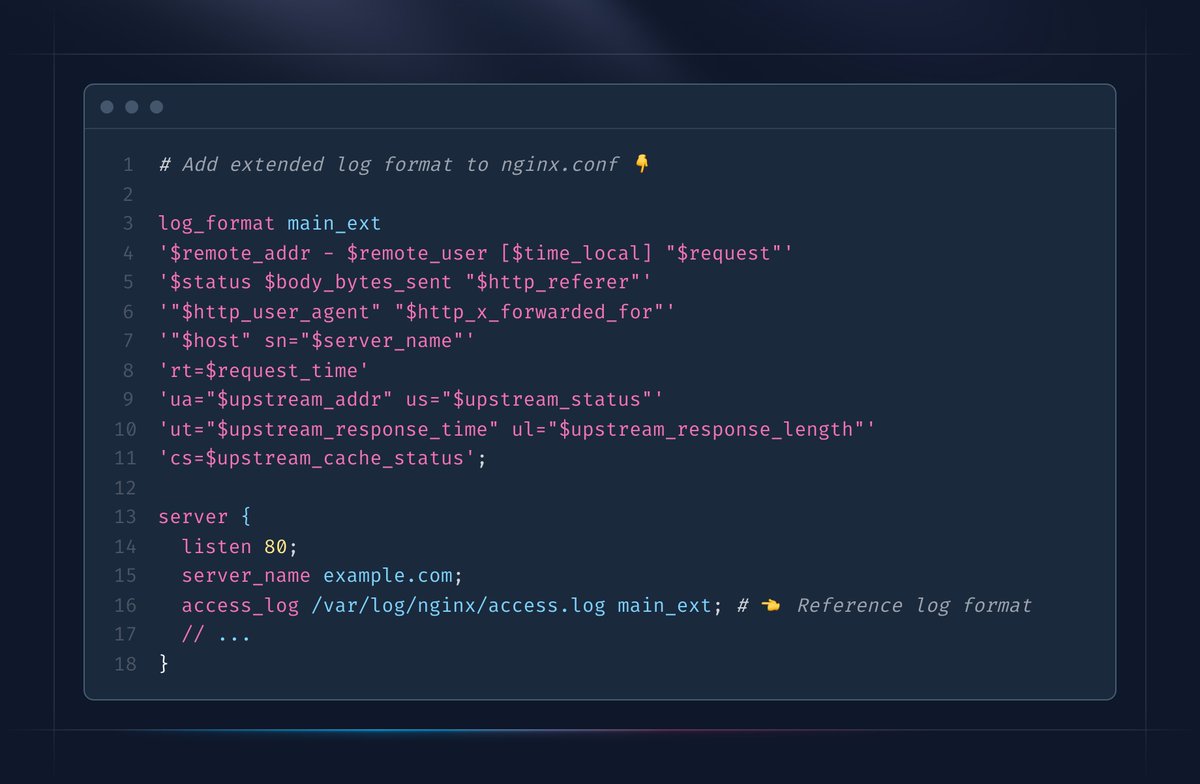Click the port number "80"

(276, 547)
